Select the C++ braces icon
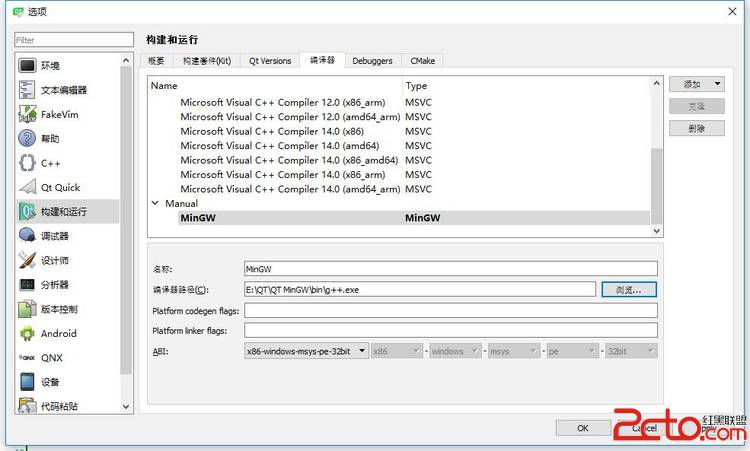 coord(27,163)
